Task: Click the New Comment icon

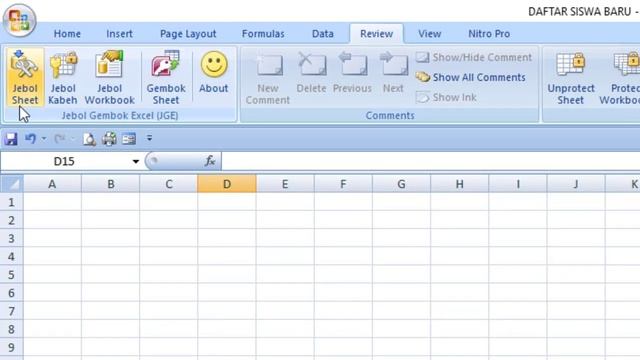Action: point(269,64)
